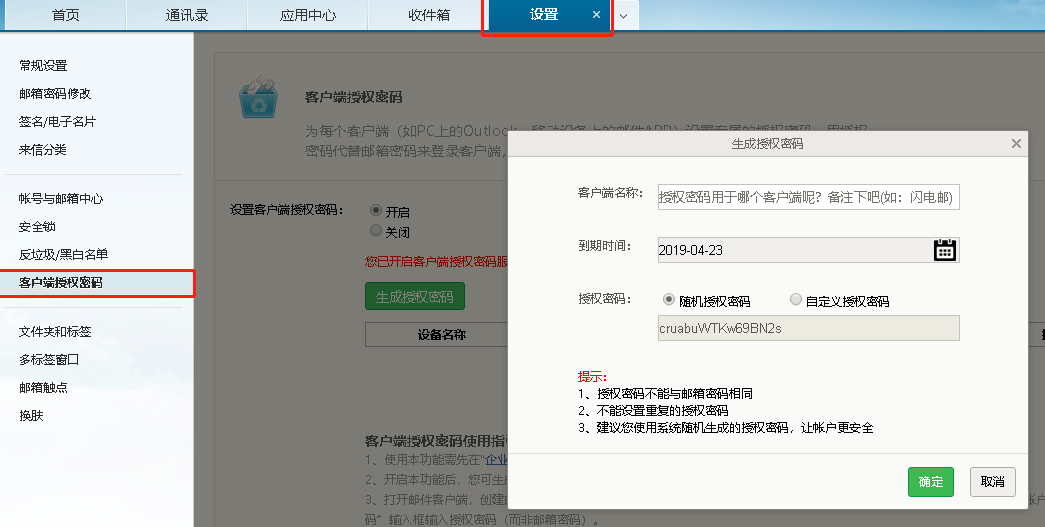Select the 自定义授权密码 radio option
Image resolution: width=1045 pixels, height=527 pixels.
point(796,300)
